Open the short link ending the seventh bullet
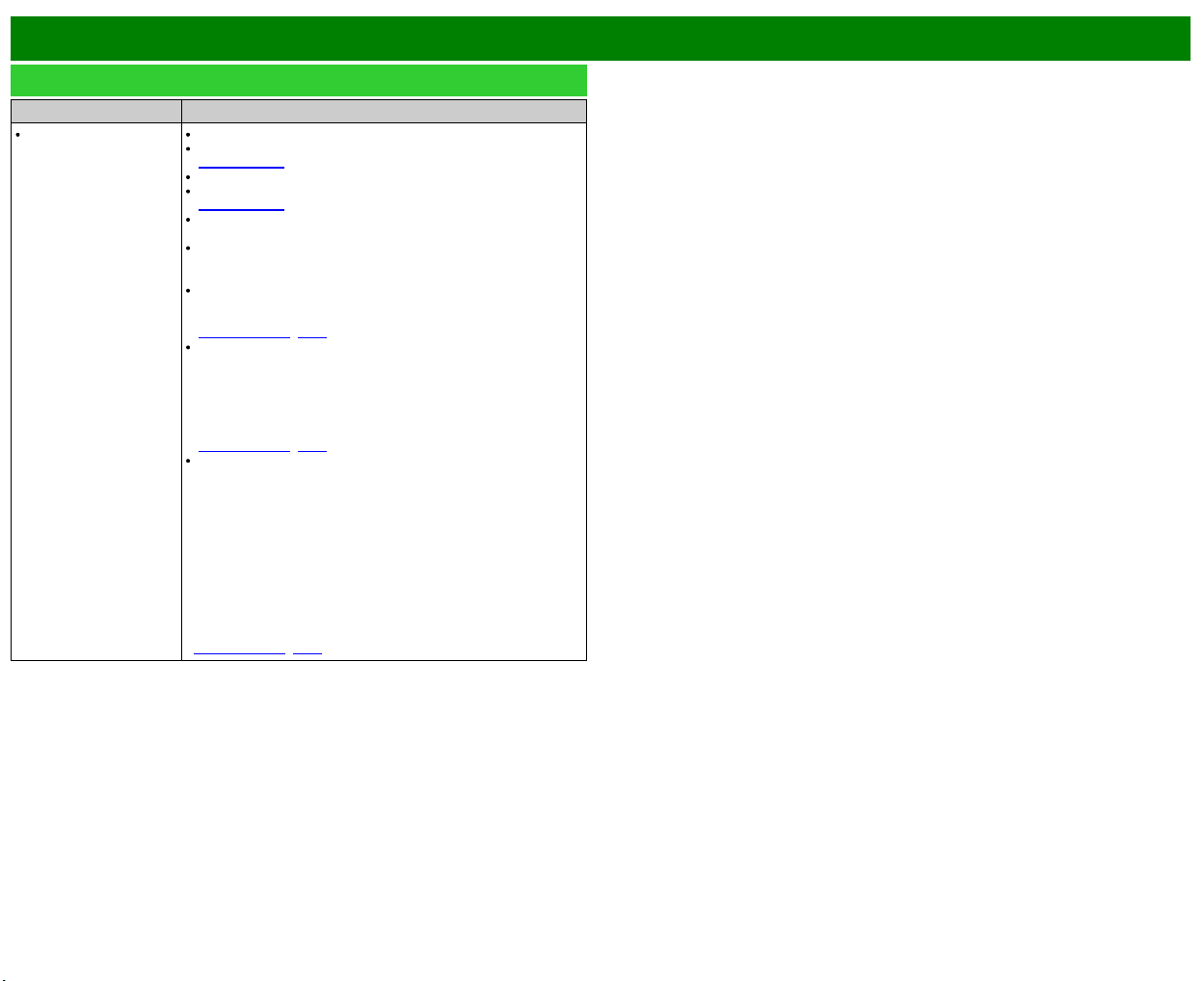Screen dimensions: 1204x981 coord(312,333)
